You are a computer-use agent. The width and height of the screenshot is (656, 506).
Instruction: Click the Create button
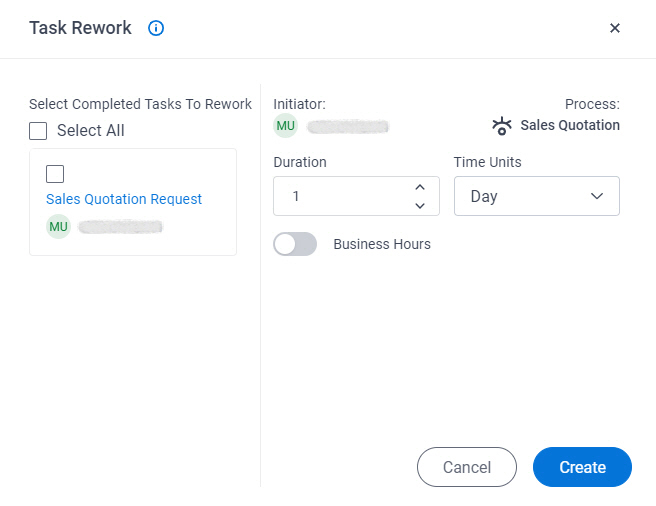tap(582, 467)
